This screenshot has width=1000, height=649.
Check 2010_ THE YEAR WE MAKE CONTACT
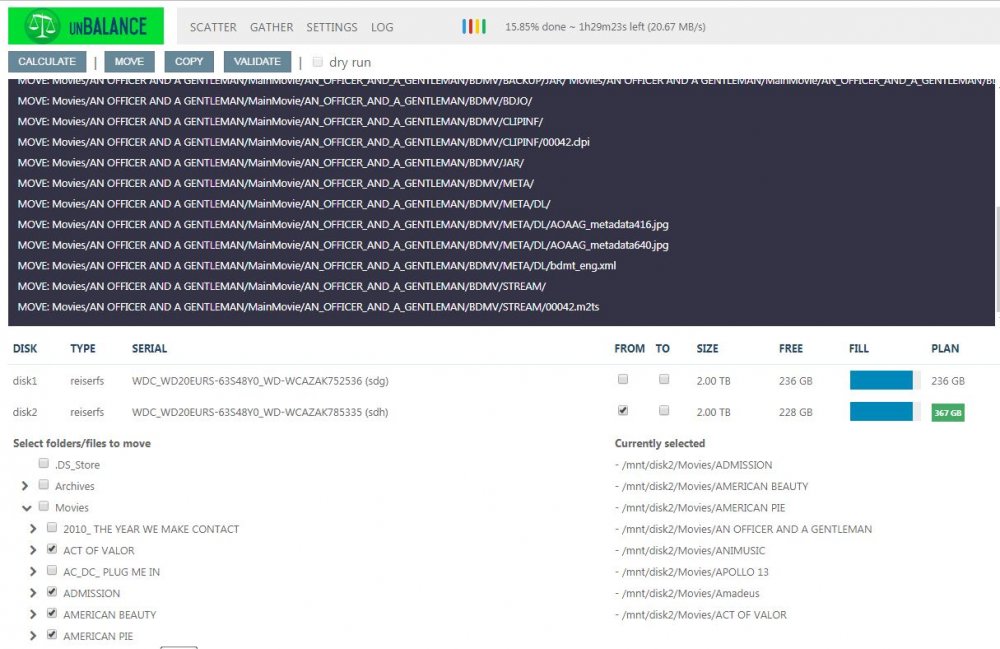click(52, 527)
